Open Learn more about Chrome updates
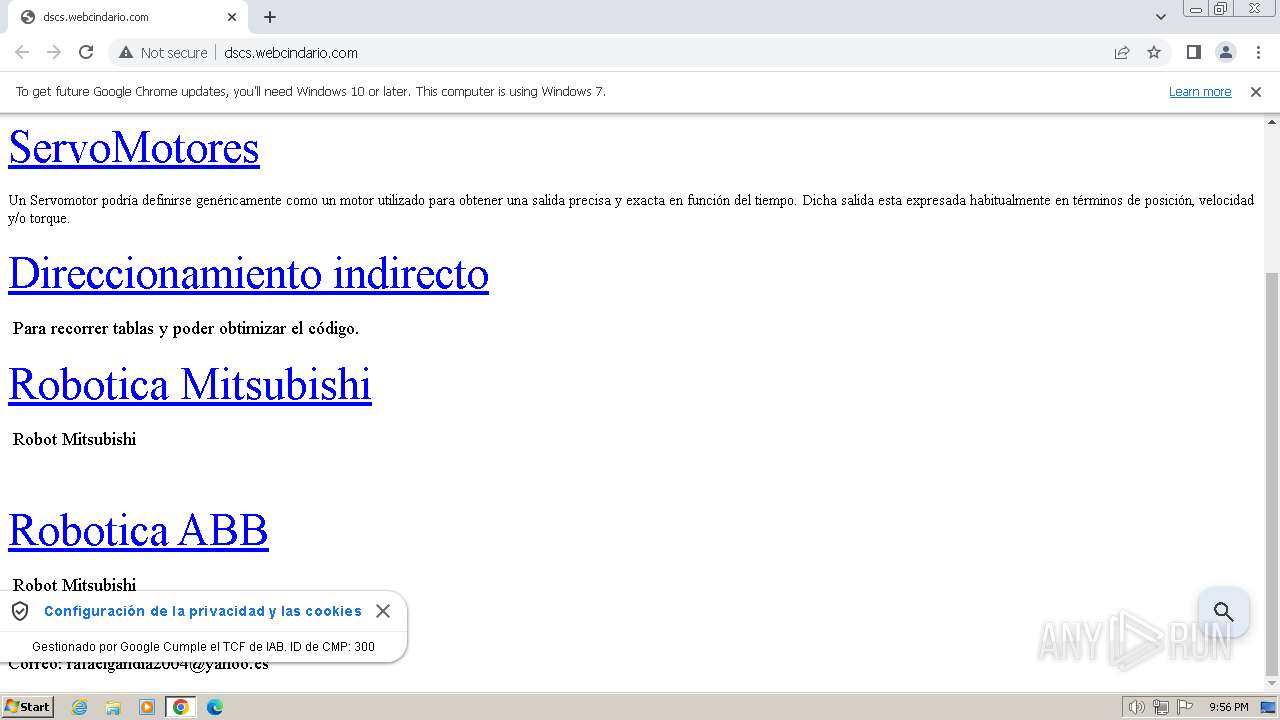The height and width of the screenshot is (720, 1280). [1200, 92]
